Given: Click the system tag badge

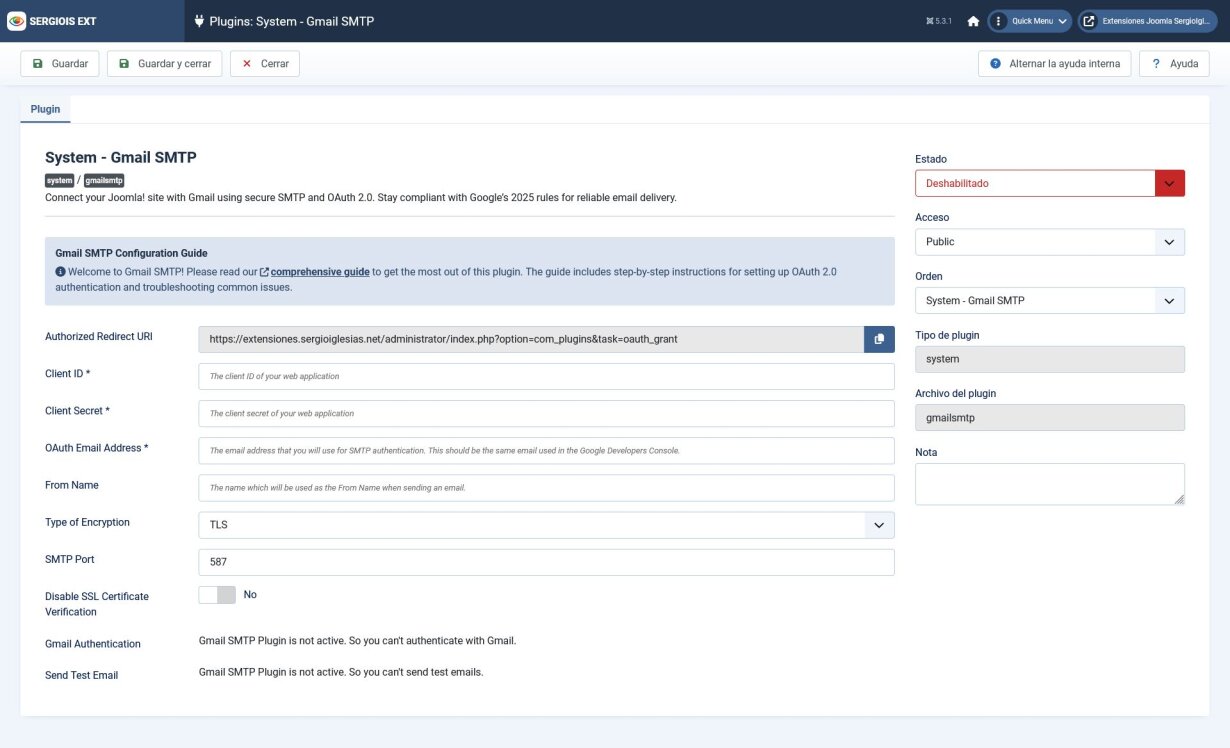Looking at the screenshot, I should (60, 180).
